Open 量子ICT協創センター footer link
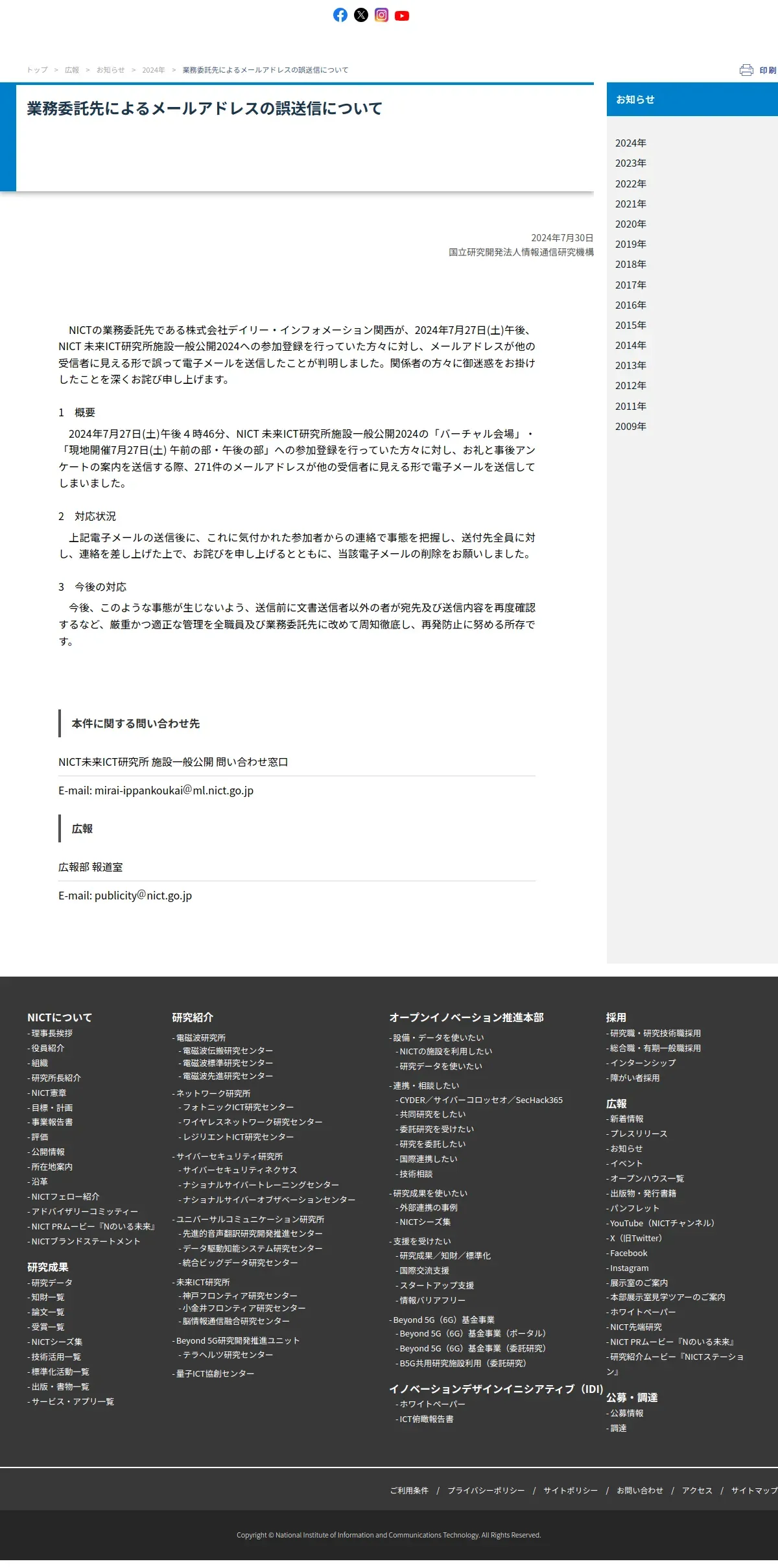Viewport: 778px width, 1568px height. 215,1374
